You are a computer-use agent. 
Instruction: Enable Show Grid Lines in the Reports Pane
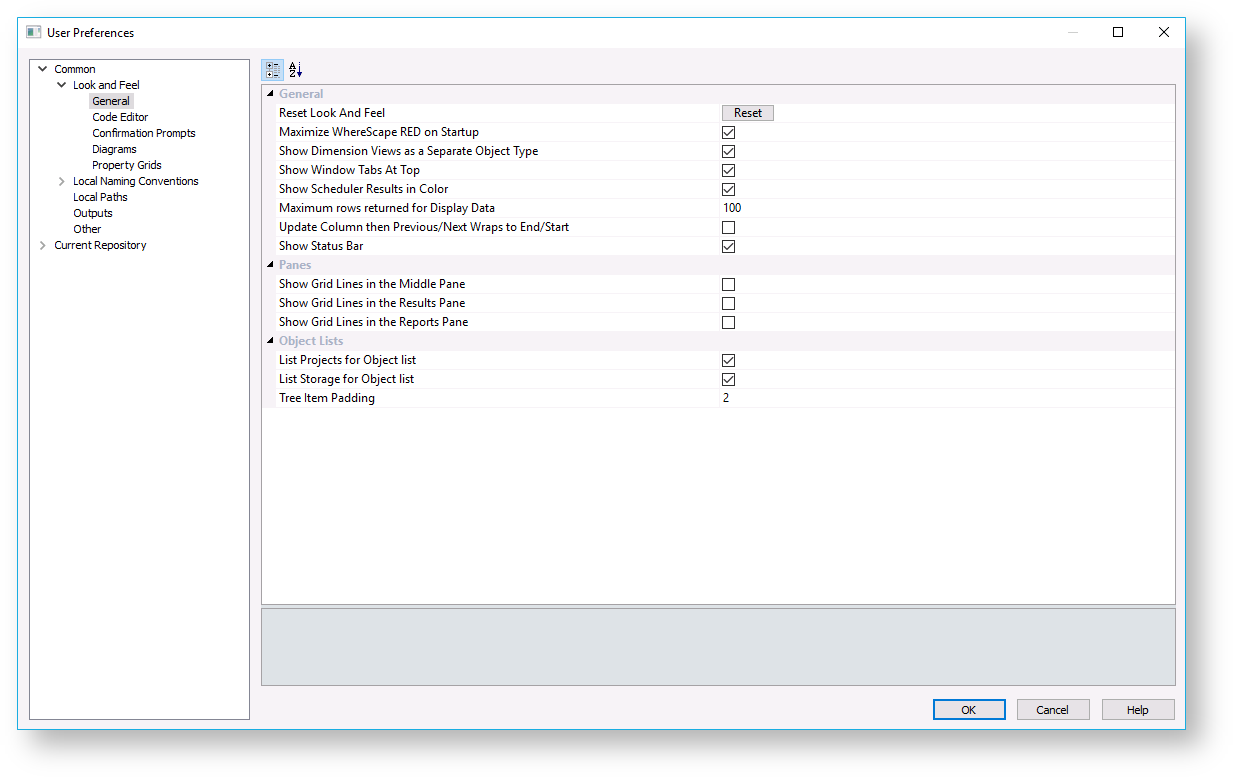728,322
